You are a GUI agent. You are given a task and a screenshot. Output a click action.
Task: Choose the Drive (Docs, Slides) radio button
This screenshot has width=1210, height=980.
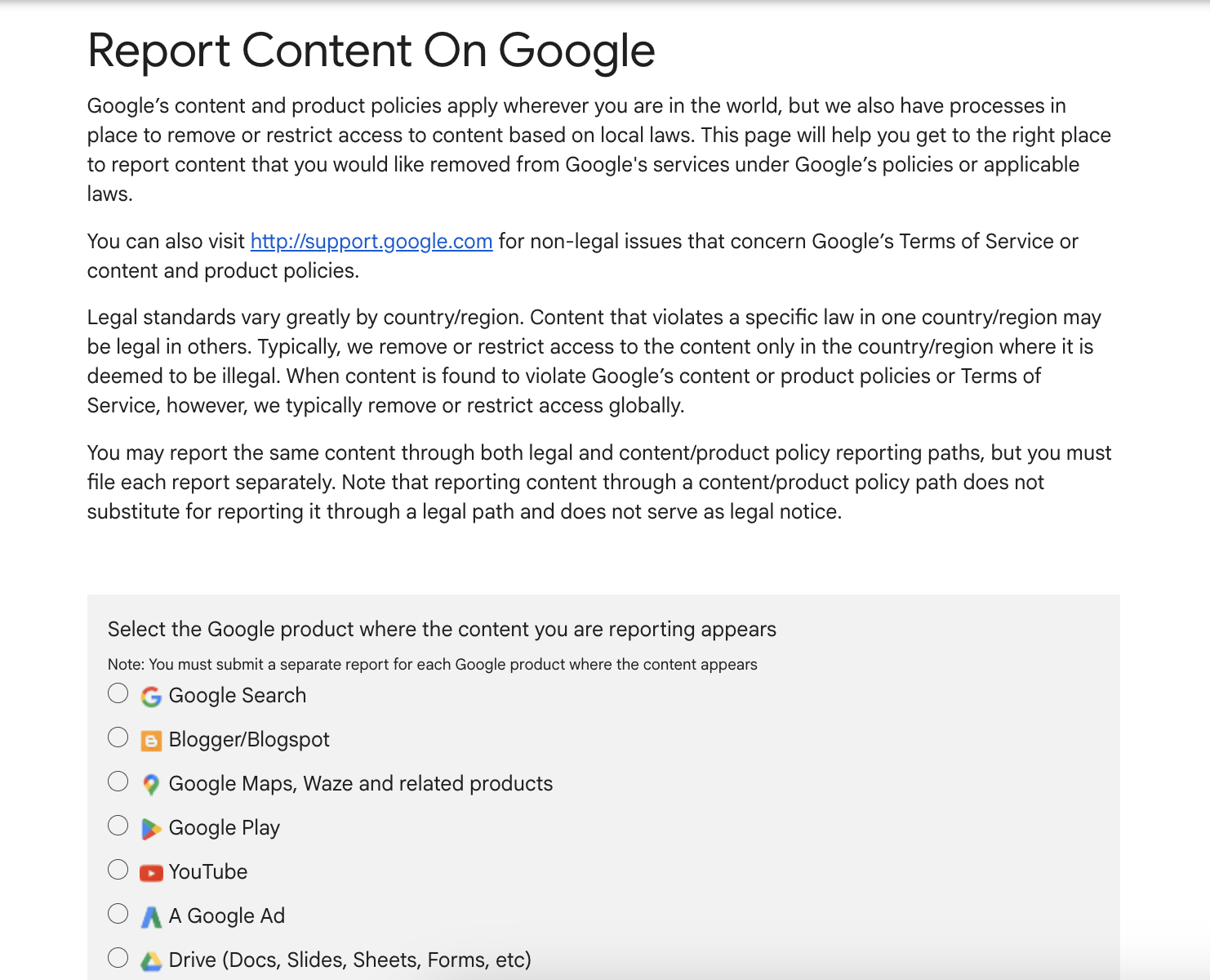pos(118,958)
